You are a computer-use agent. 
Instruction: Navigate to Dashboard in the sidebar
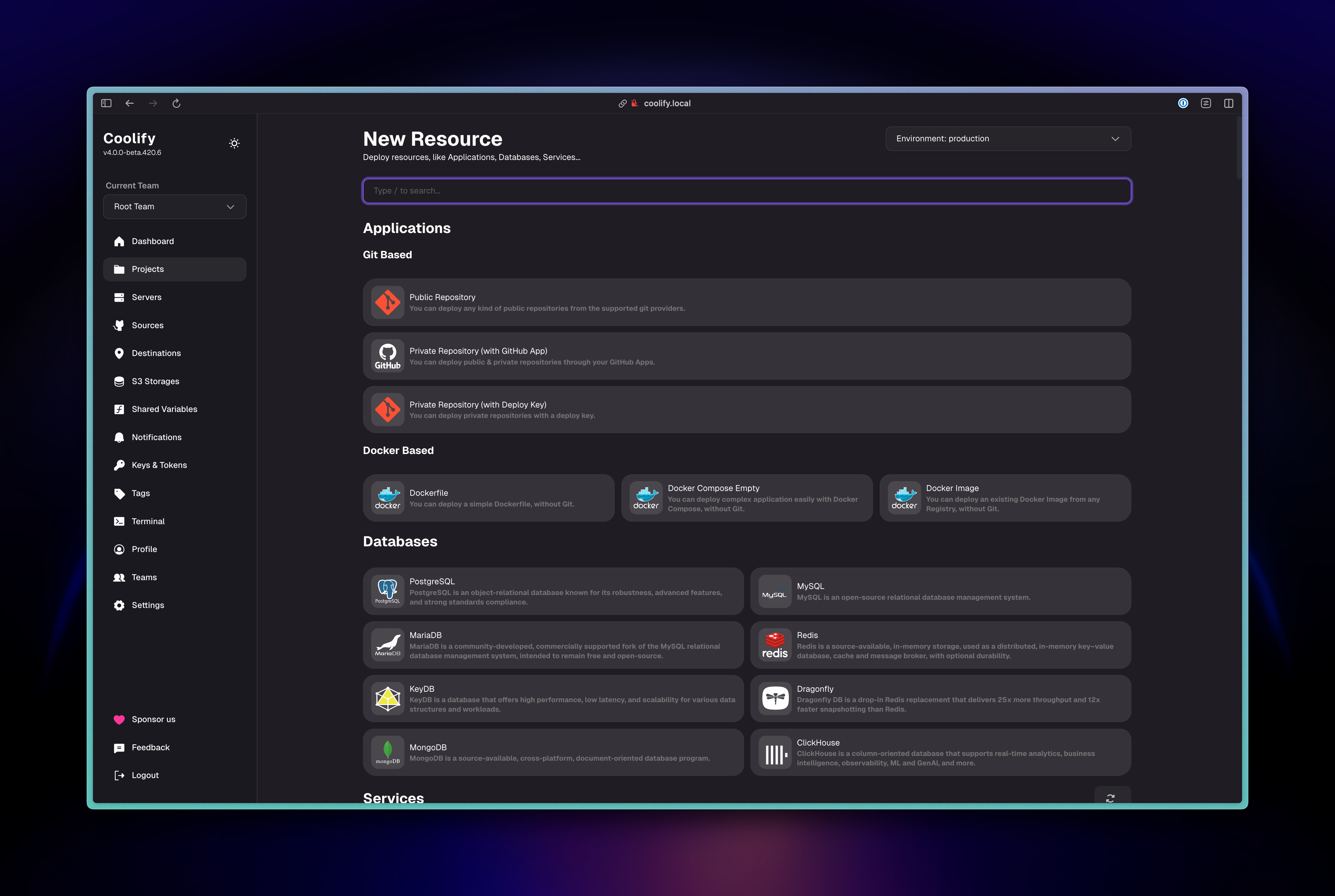click(152, 241)
